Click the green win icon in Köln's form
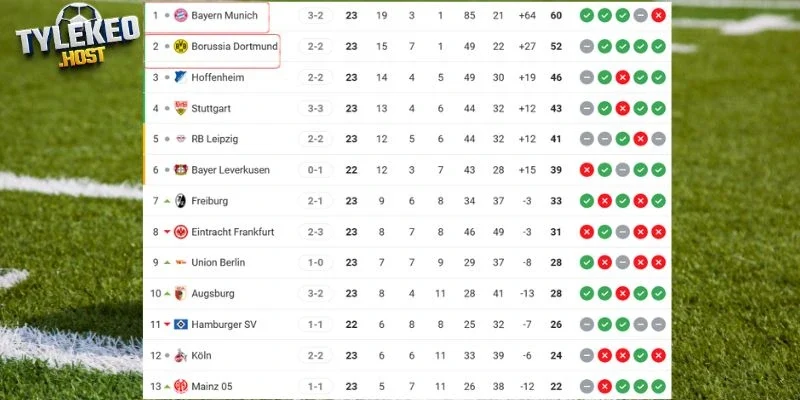This screenshot has width=800, height=400. (640, 355)
